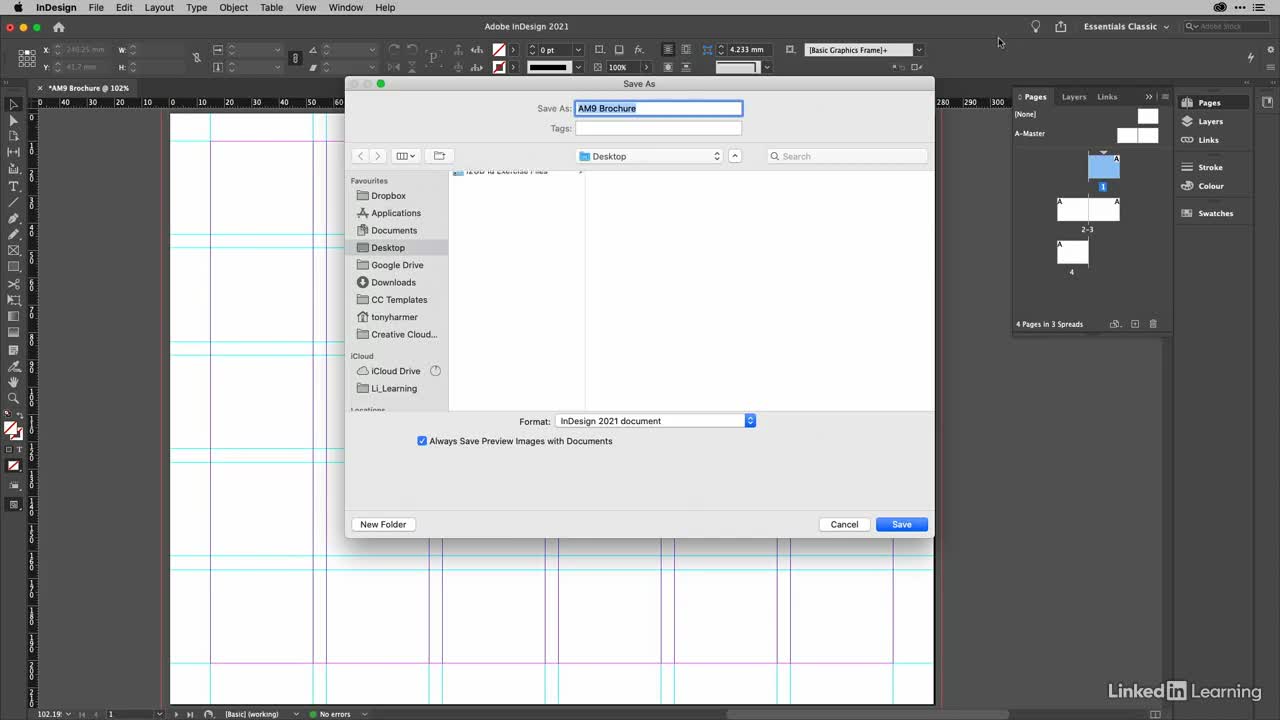Select the Direct Selection tool

[x=14, y=120]
